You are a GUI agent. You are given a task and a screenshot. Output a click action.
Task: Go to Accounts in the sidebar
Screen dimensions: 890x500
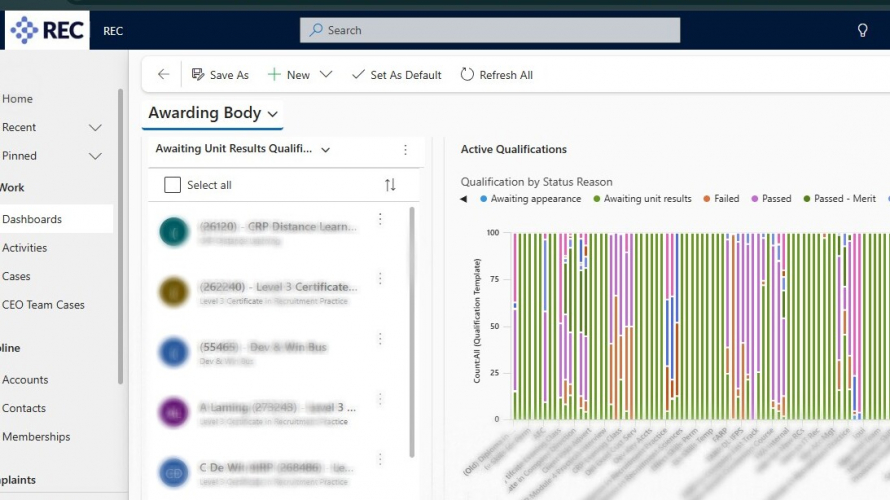[25, 380]
